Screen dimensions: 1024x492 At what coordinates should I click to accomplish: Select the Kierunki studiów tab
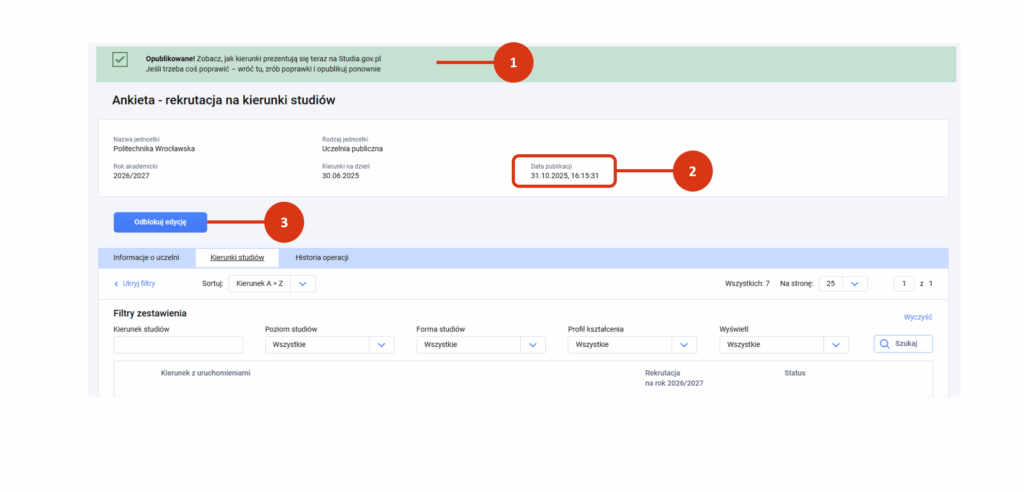pos(237,258)
